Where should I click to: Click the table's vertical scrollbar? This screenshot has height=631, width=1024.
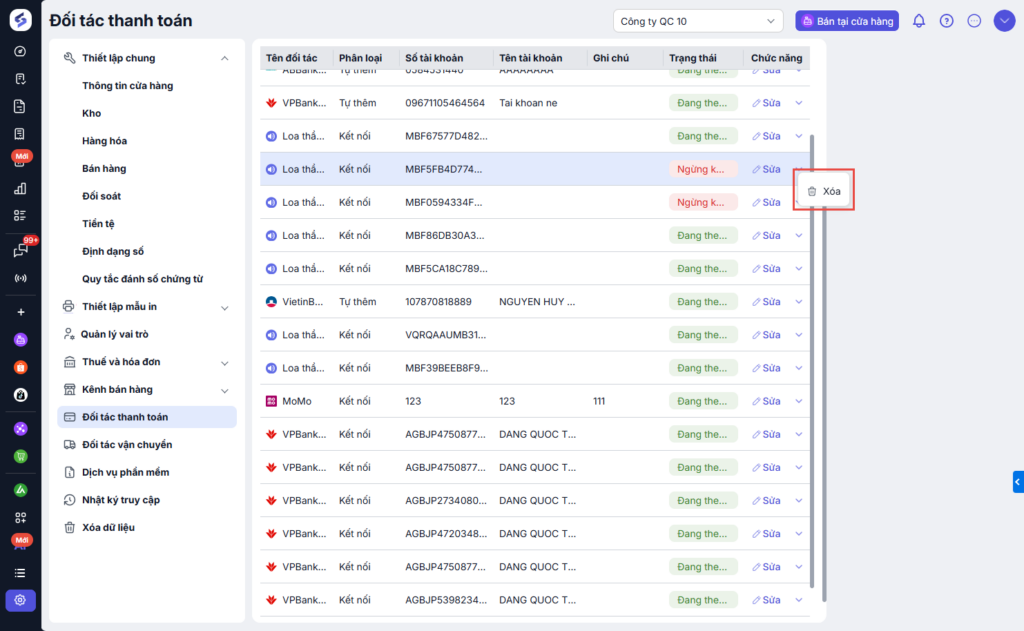click(812, 360)
